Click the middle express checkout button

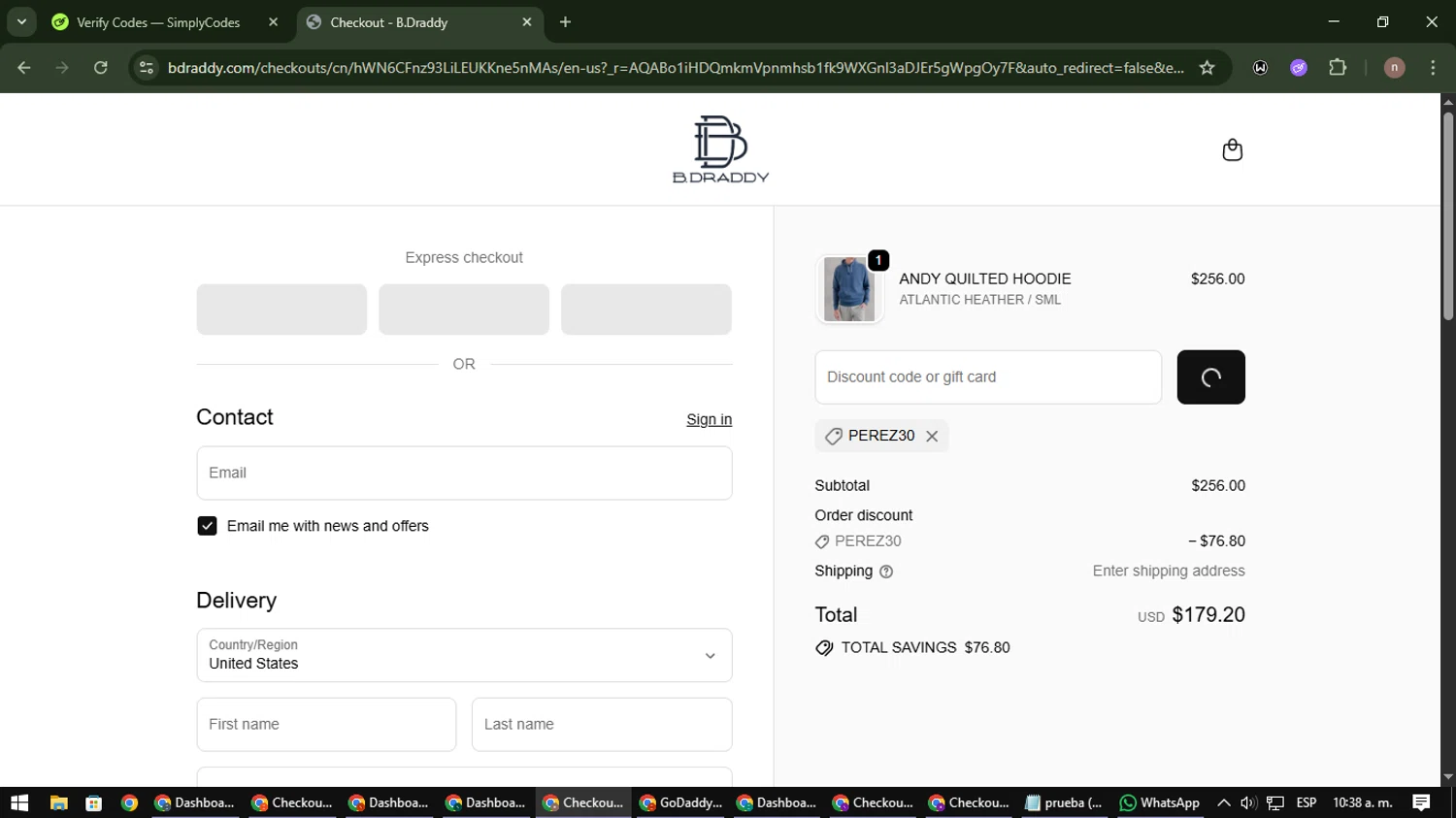tap(464, 310)
